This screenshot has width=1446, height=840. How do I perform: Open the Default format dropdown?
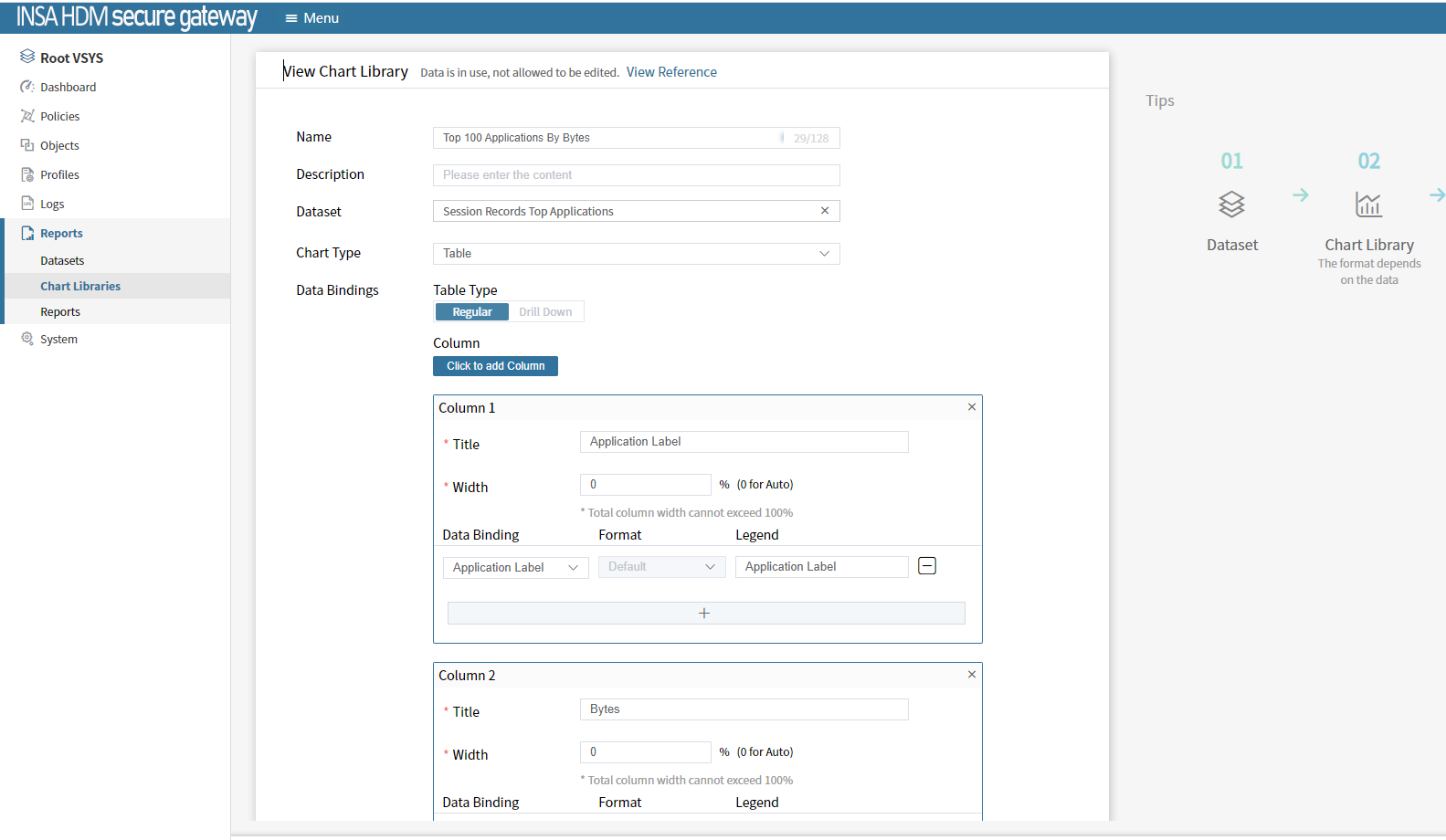661,567
